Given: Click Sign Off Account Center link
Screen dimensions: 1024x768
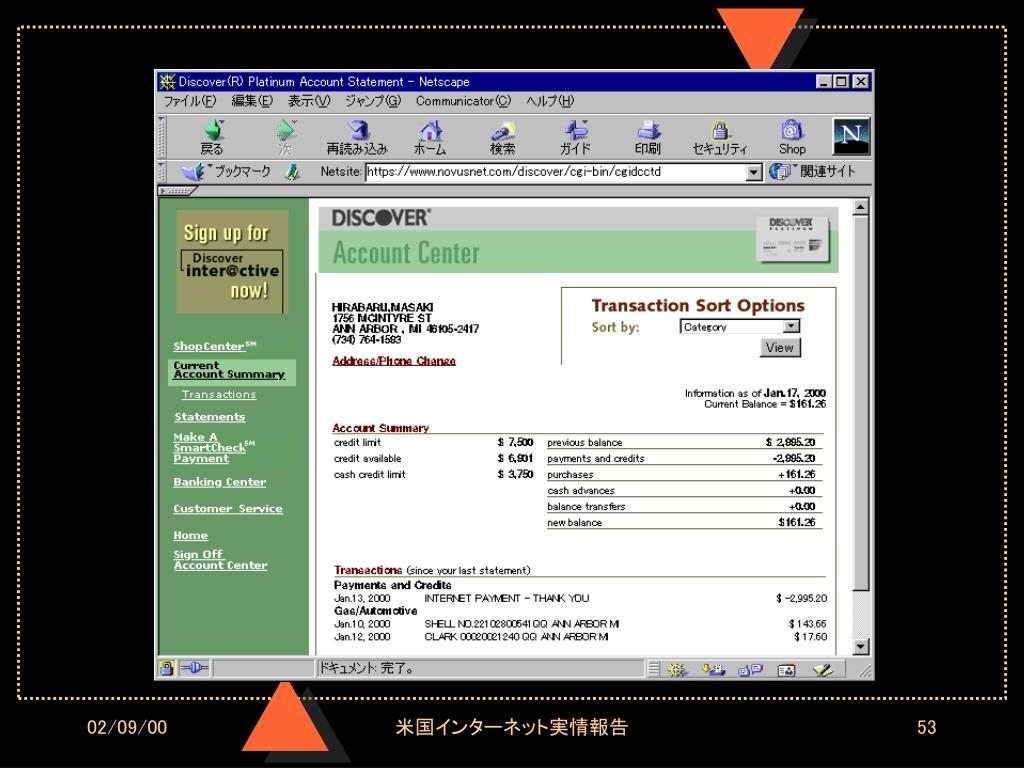Looking at the screenshot, I should click(x=220, y=560).
